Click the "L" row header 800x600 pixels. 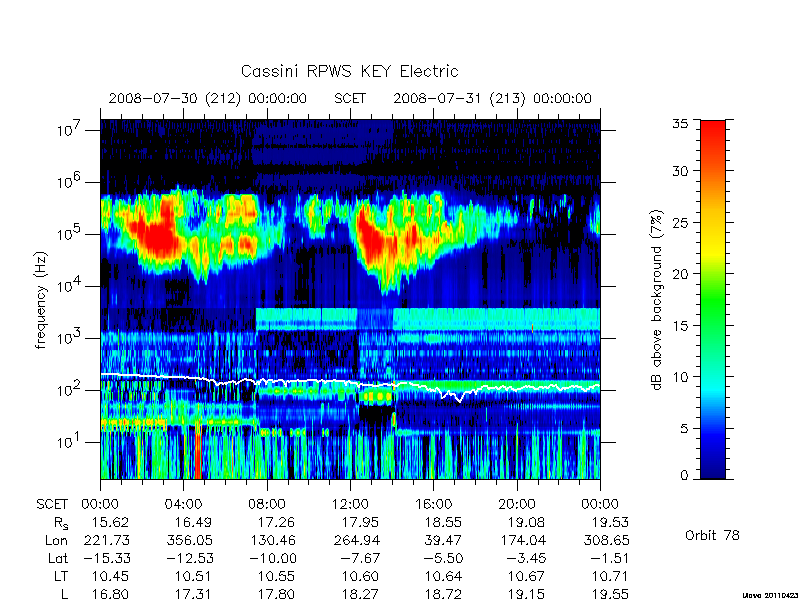(65, 594)
